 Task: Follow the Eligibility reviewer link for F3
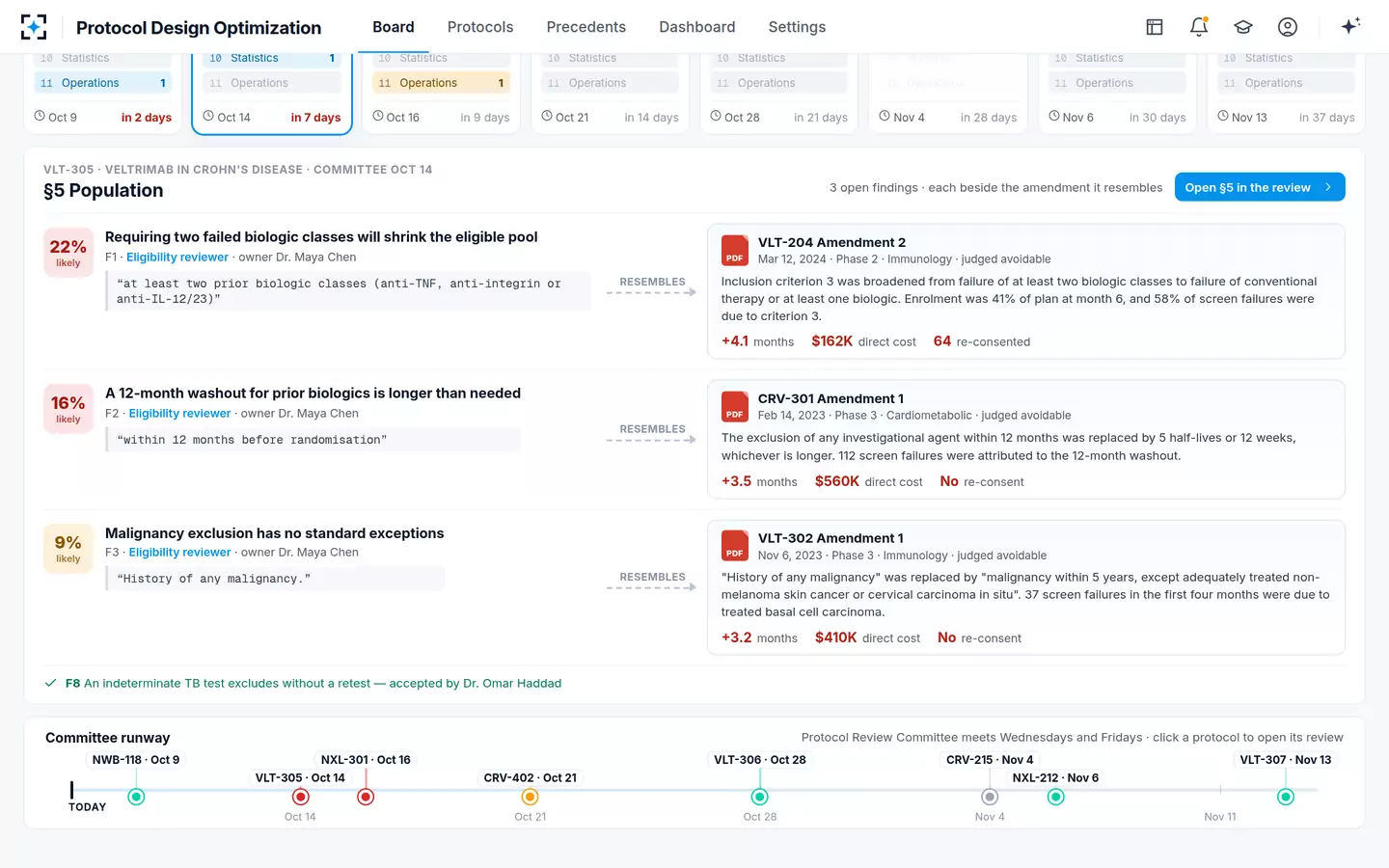tap(179, 553)
